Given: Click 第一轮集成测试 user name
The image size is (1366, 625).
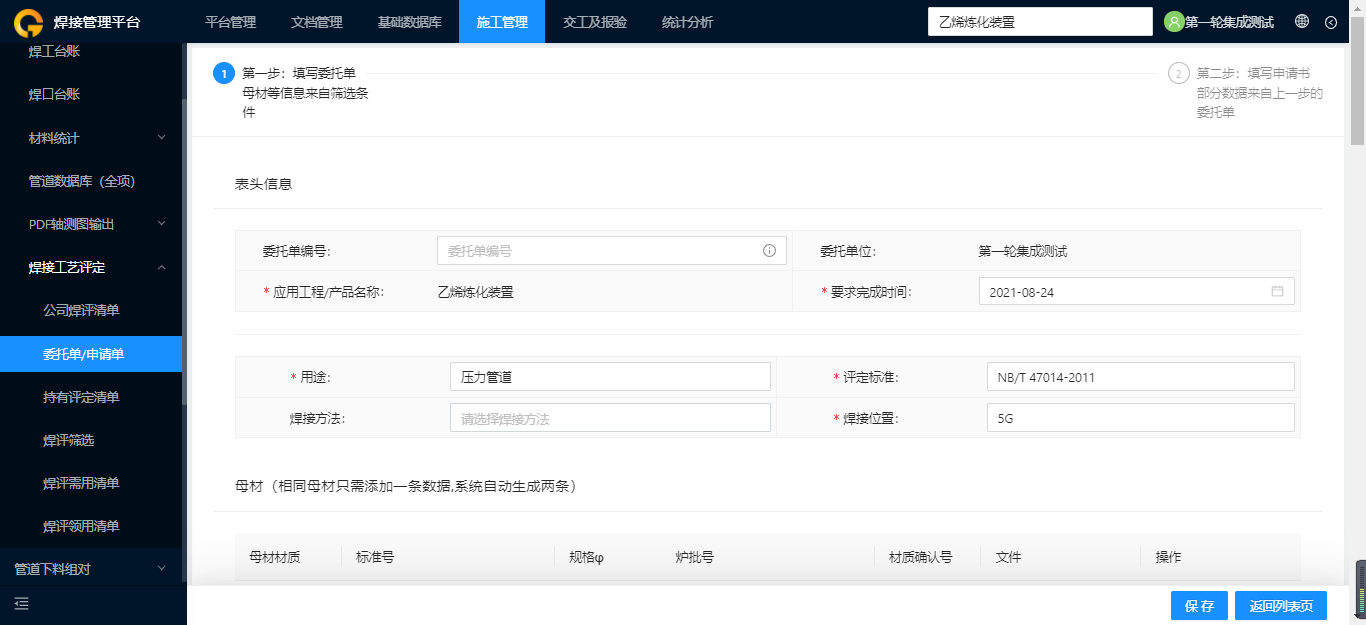Looking at the screenshot, I should (1229, 22).
